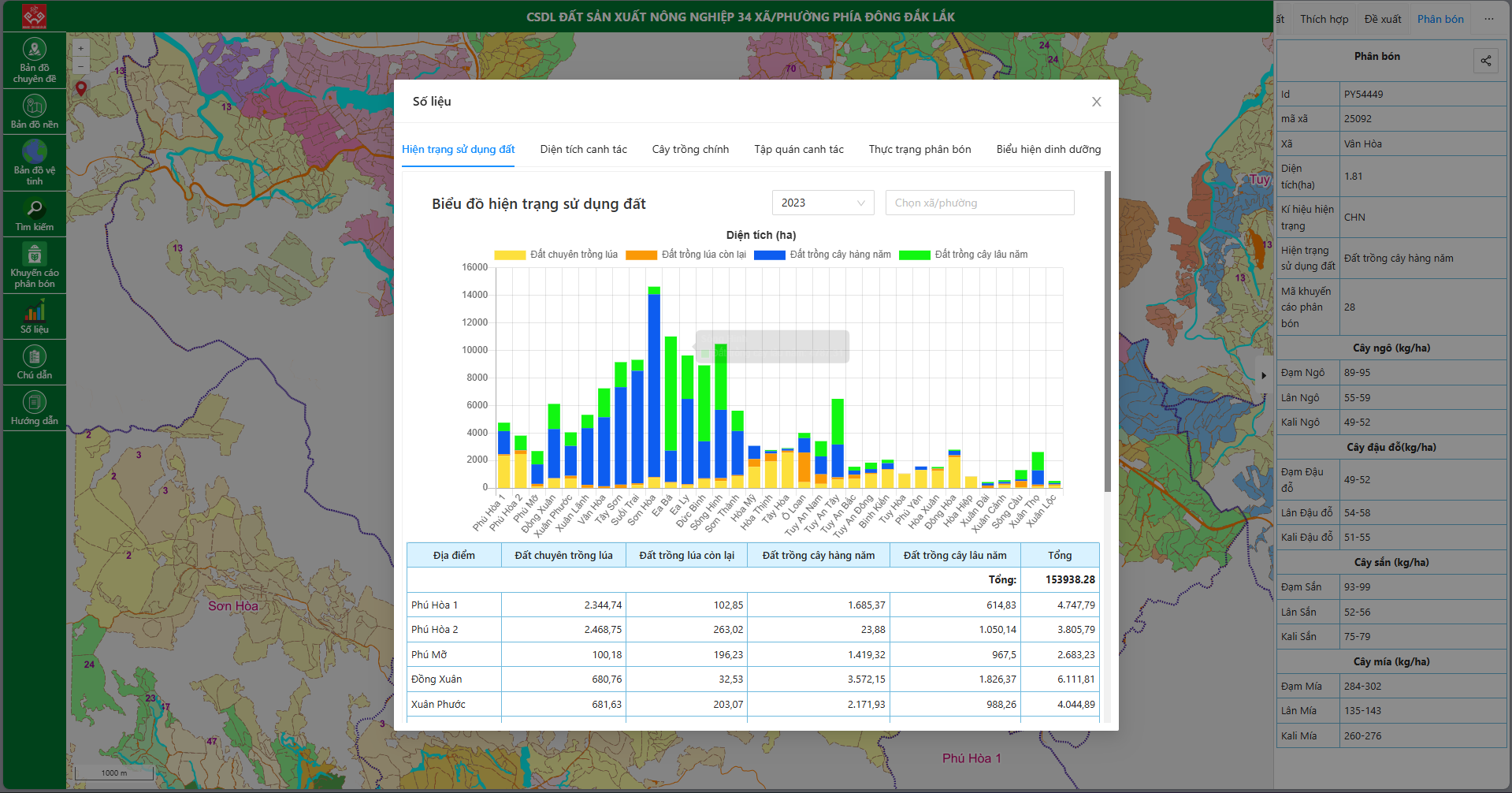Switch to Thực trạng phân bón tab
Viewport: 1512px width, 793px height.
(x=919, y=150)
